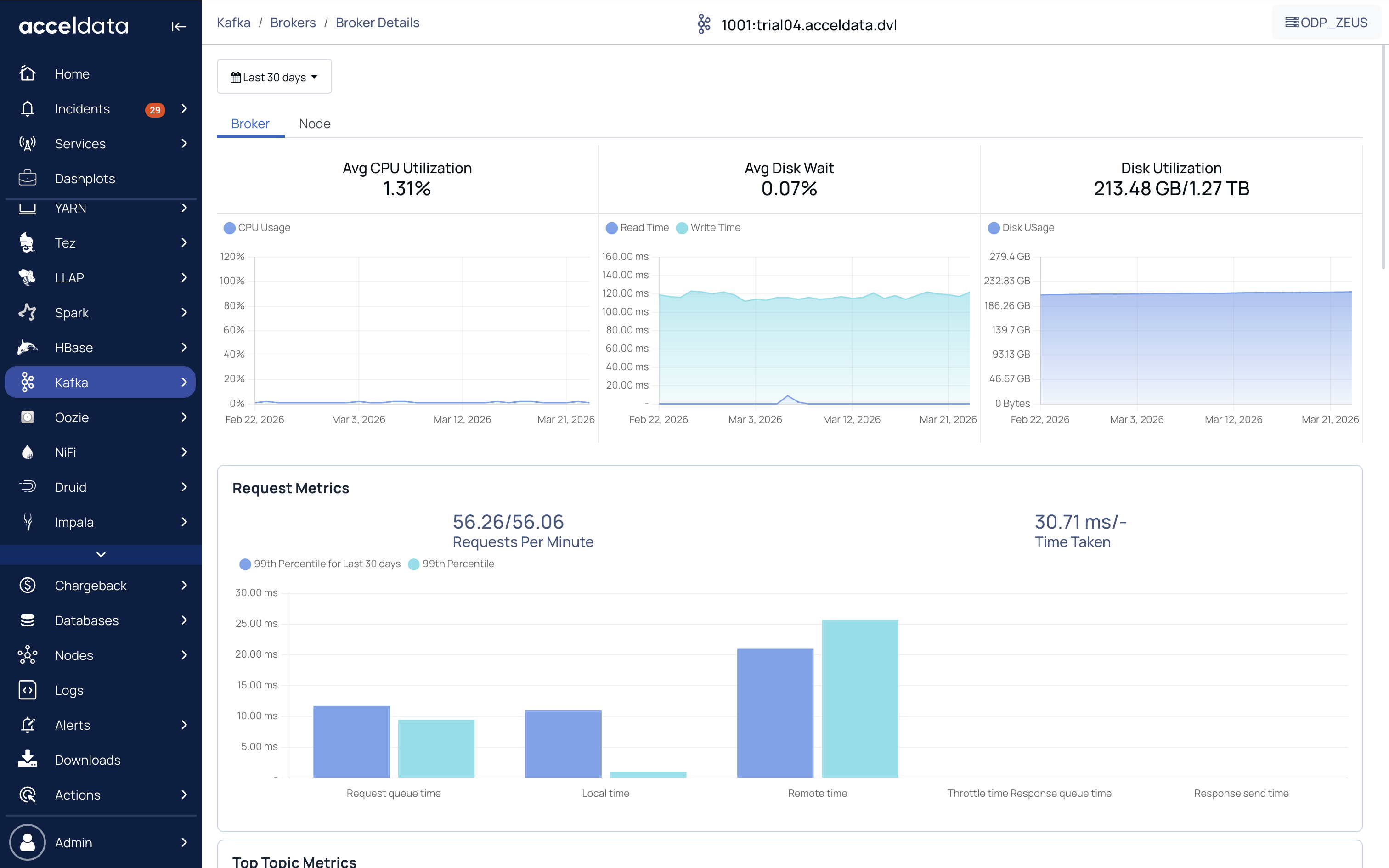Click the Home house icon
Viewport: 1389px width, 868px height.
(x=28, y=73)
